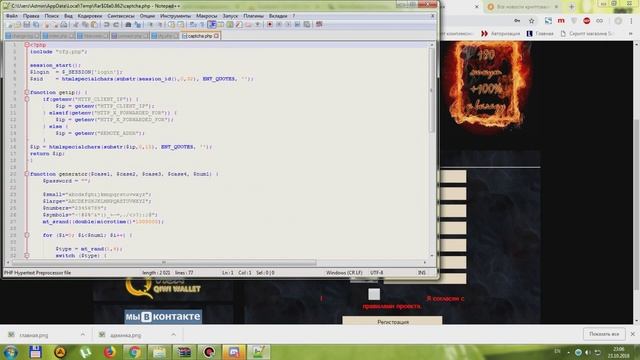This screenshot has height=360, width=640.
Task: Open the Главная bookmark
Action: click(x=540, y=33)
